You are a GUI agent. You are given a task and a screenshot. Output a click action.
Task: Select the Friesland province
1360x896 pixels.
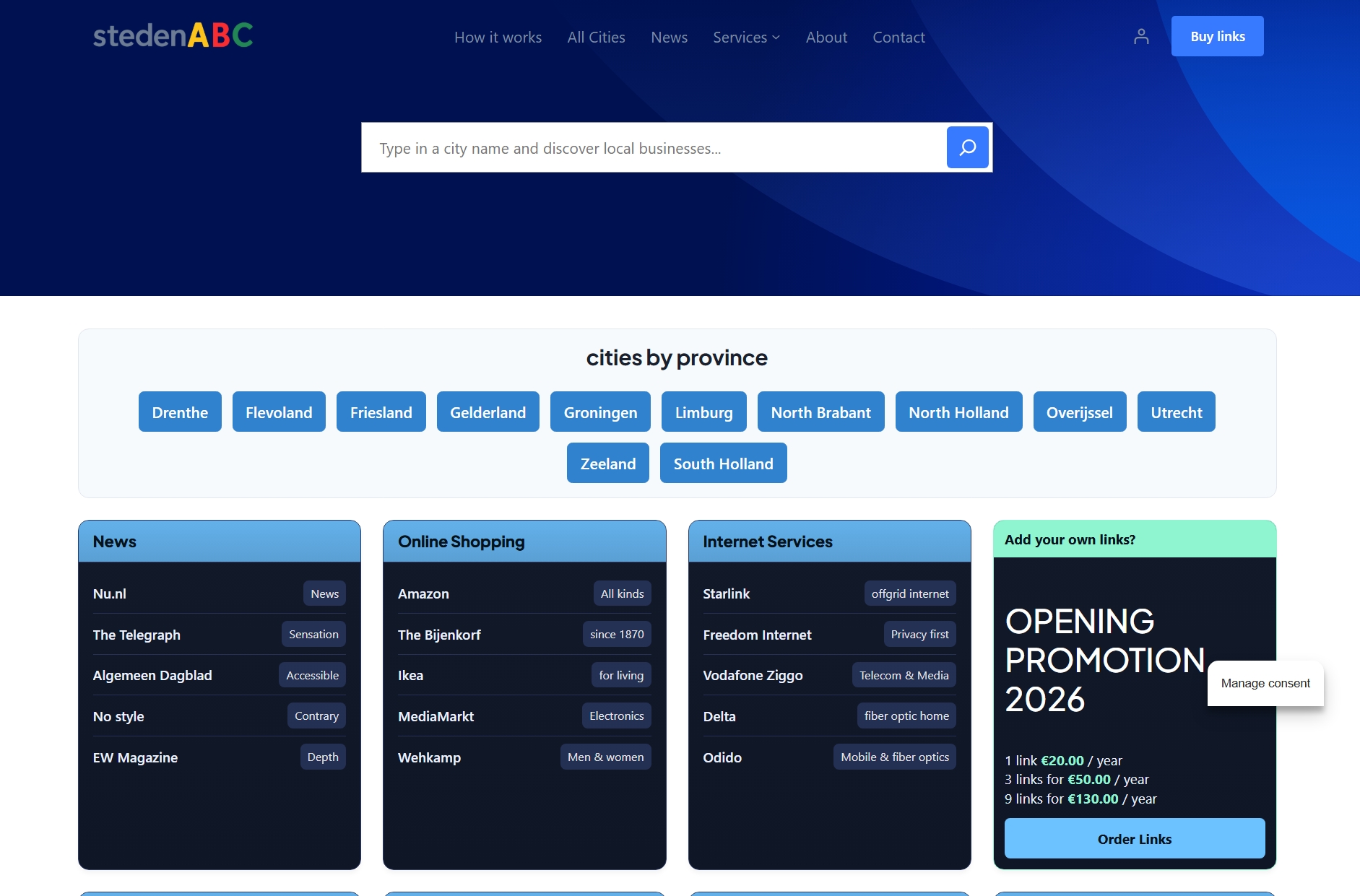381,412
